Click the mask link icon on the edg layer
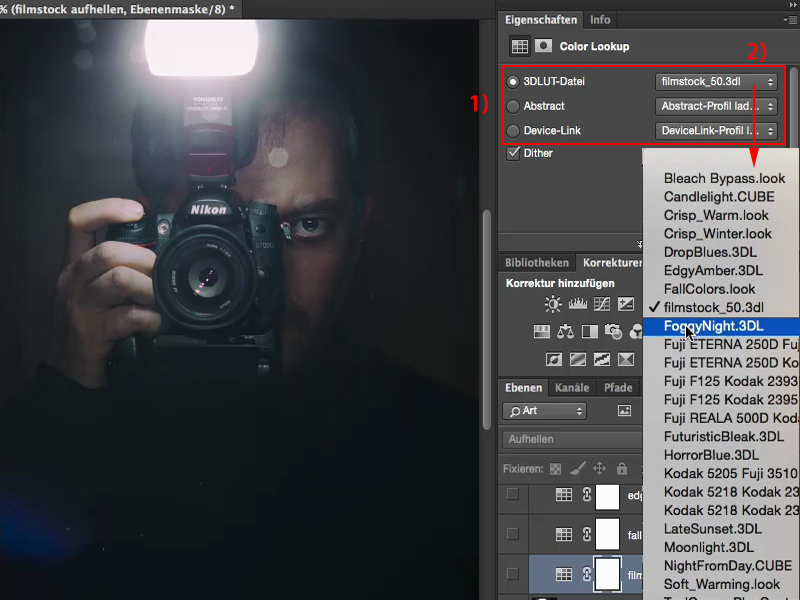Screen dimensions: 800x600 click(x=587, y=495)
